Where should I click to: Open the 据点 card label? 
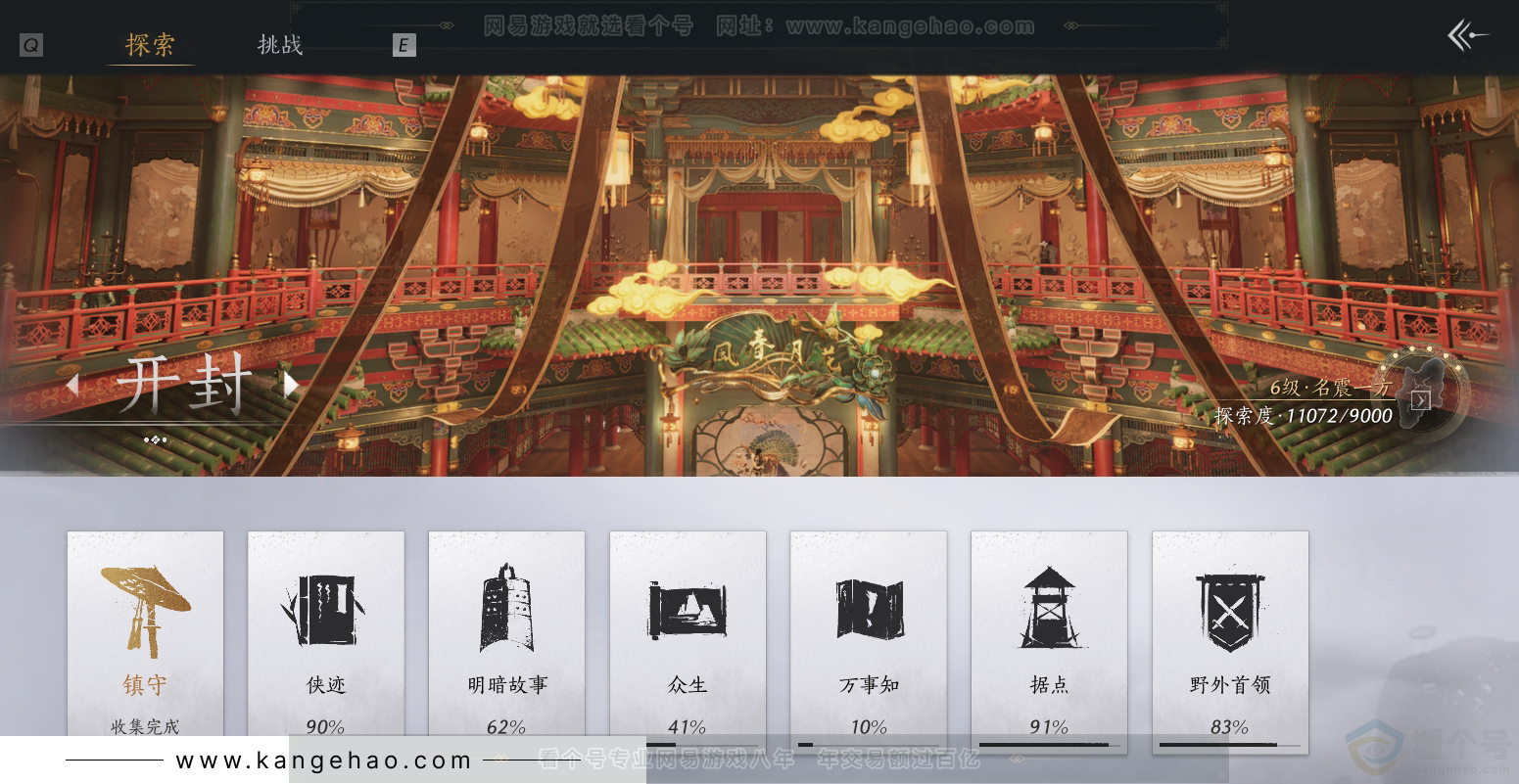coord(1049,685)
